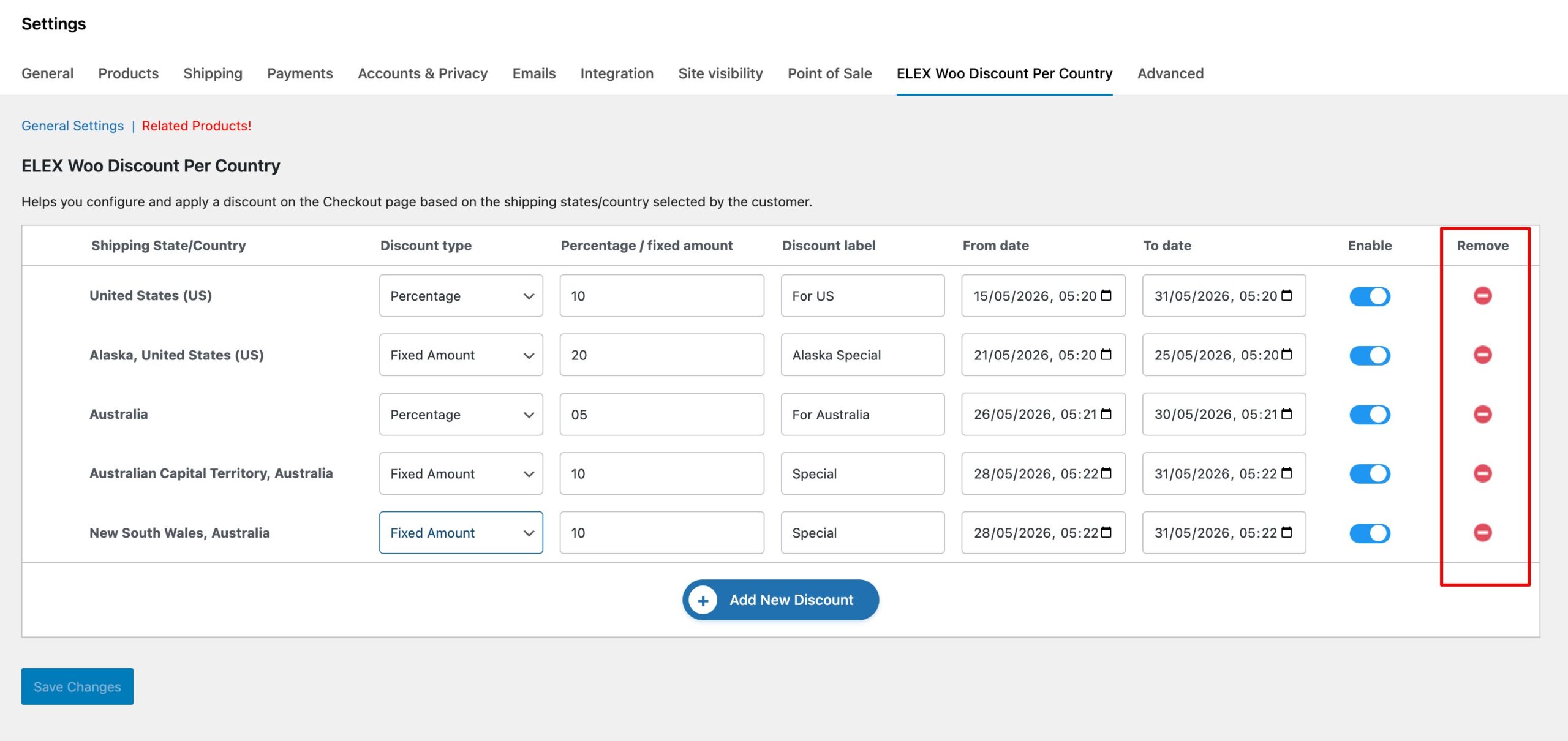Open discount type dropdown for United States
Screen dimensions: 1568x741
pyautogui.click(x=461, y=296)
